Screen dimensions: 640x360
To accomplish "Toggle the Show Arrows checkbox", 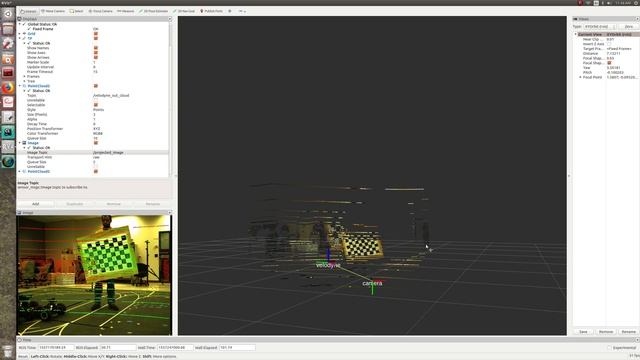I will [96, 58].
